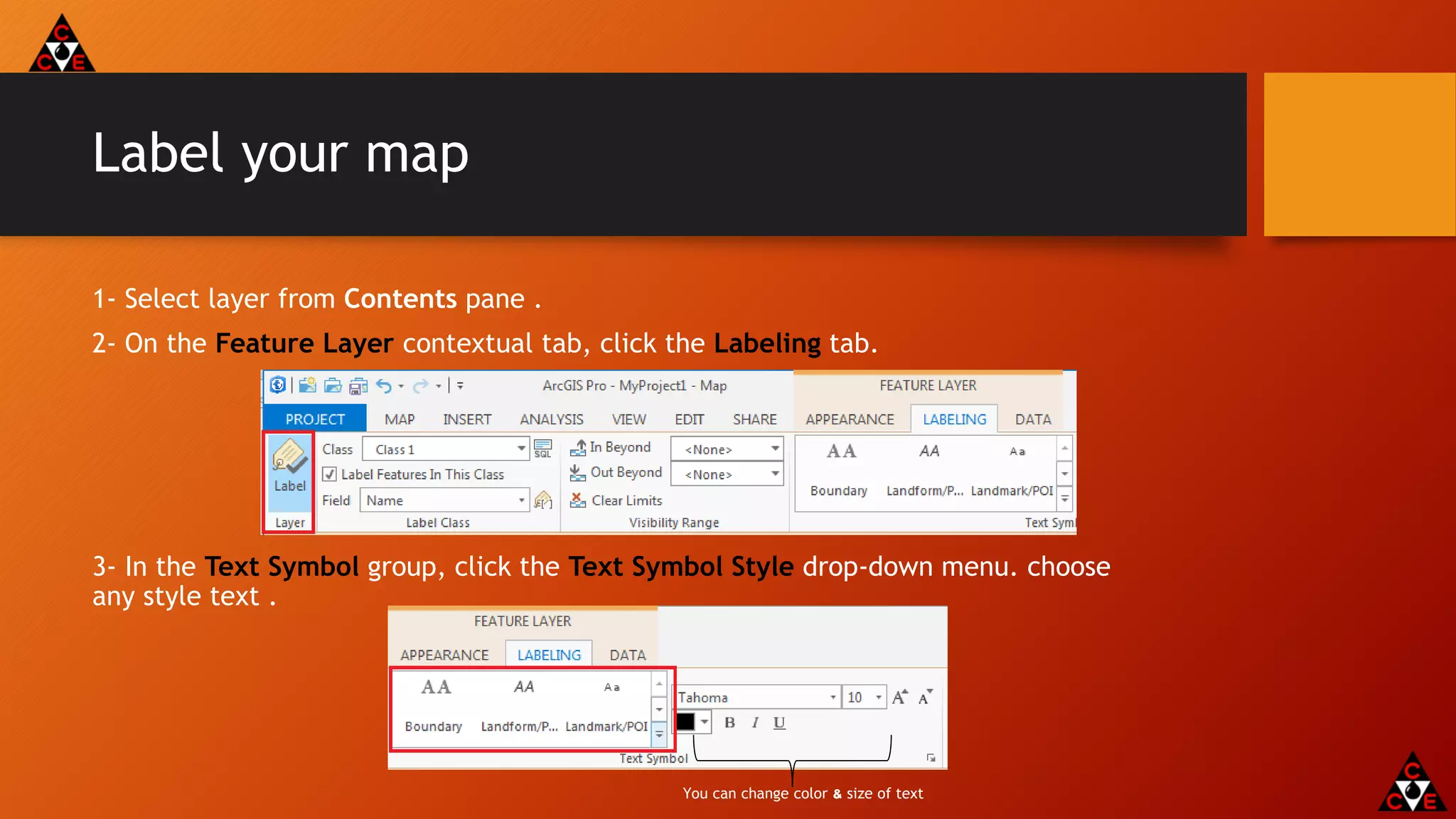Toggle Underline text formatting
Image resolution: width=1456 pixels, height=819 pixels.
tap(779, 722)
